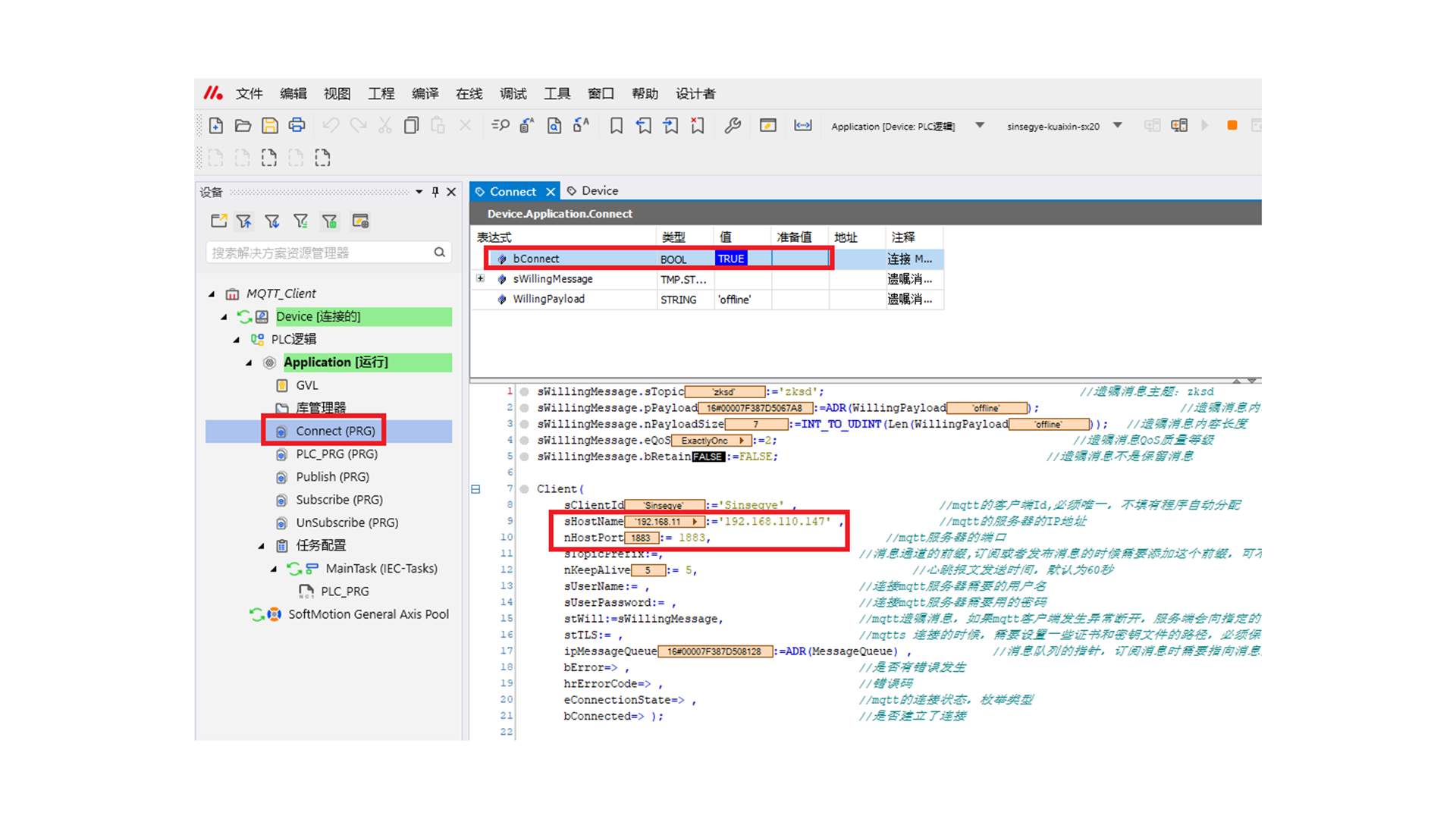Go to next bookmark icon
Screen dimensions: 1456x819
click(x=670, y=126)
